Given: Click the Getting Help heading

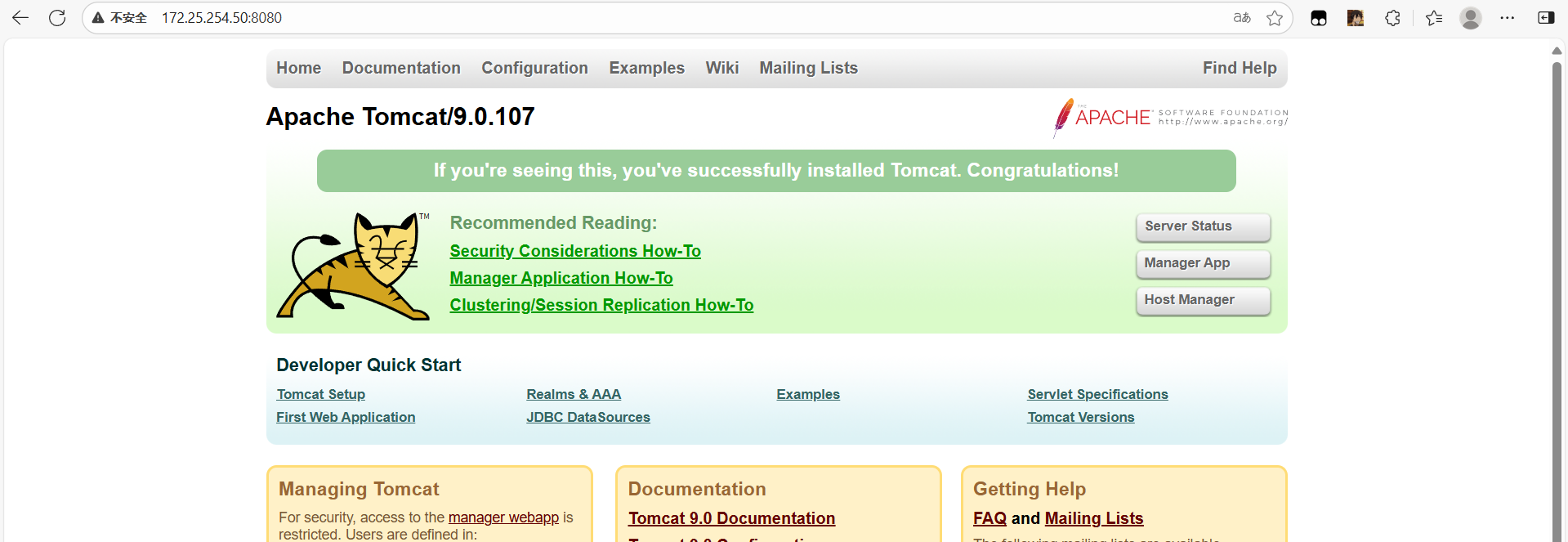Looking at the screenshot, I should [1030, 489].
